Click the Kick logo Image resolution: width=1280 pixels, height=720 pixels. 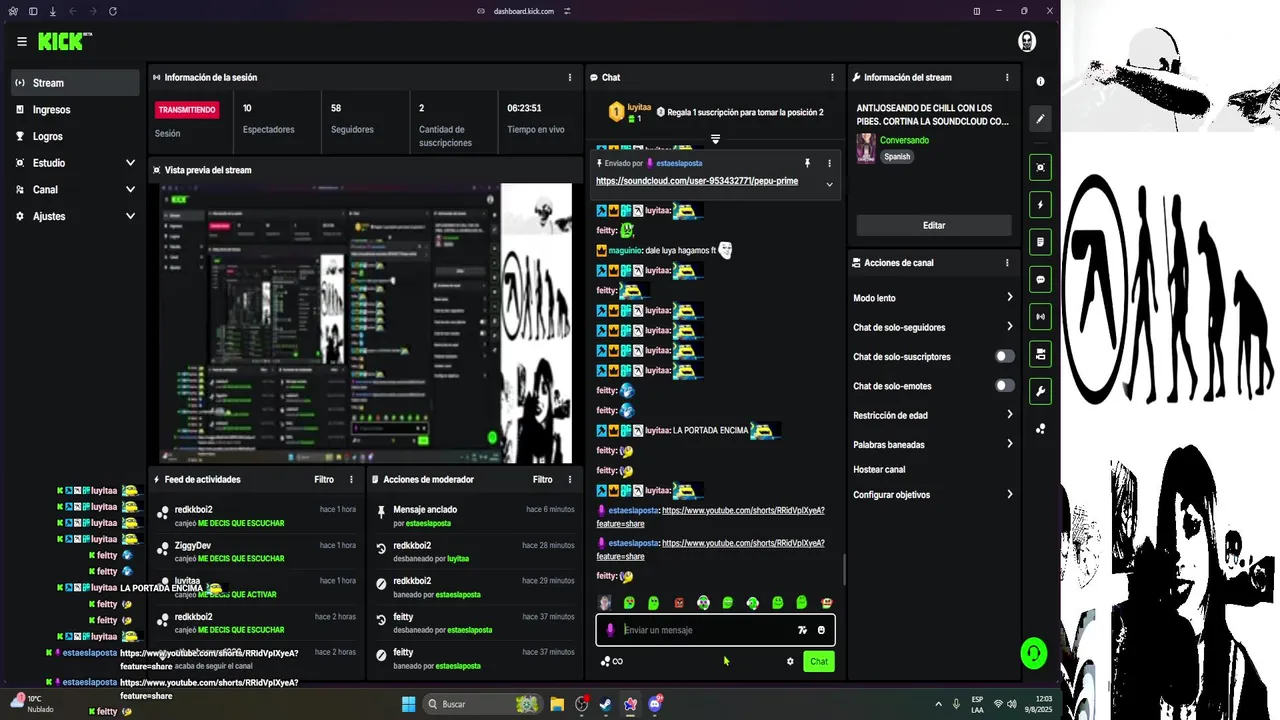click(65, 41)
